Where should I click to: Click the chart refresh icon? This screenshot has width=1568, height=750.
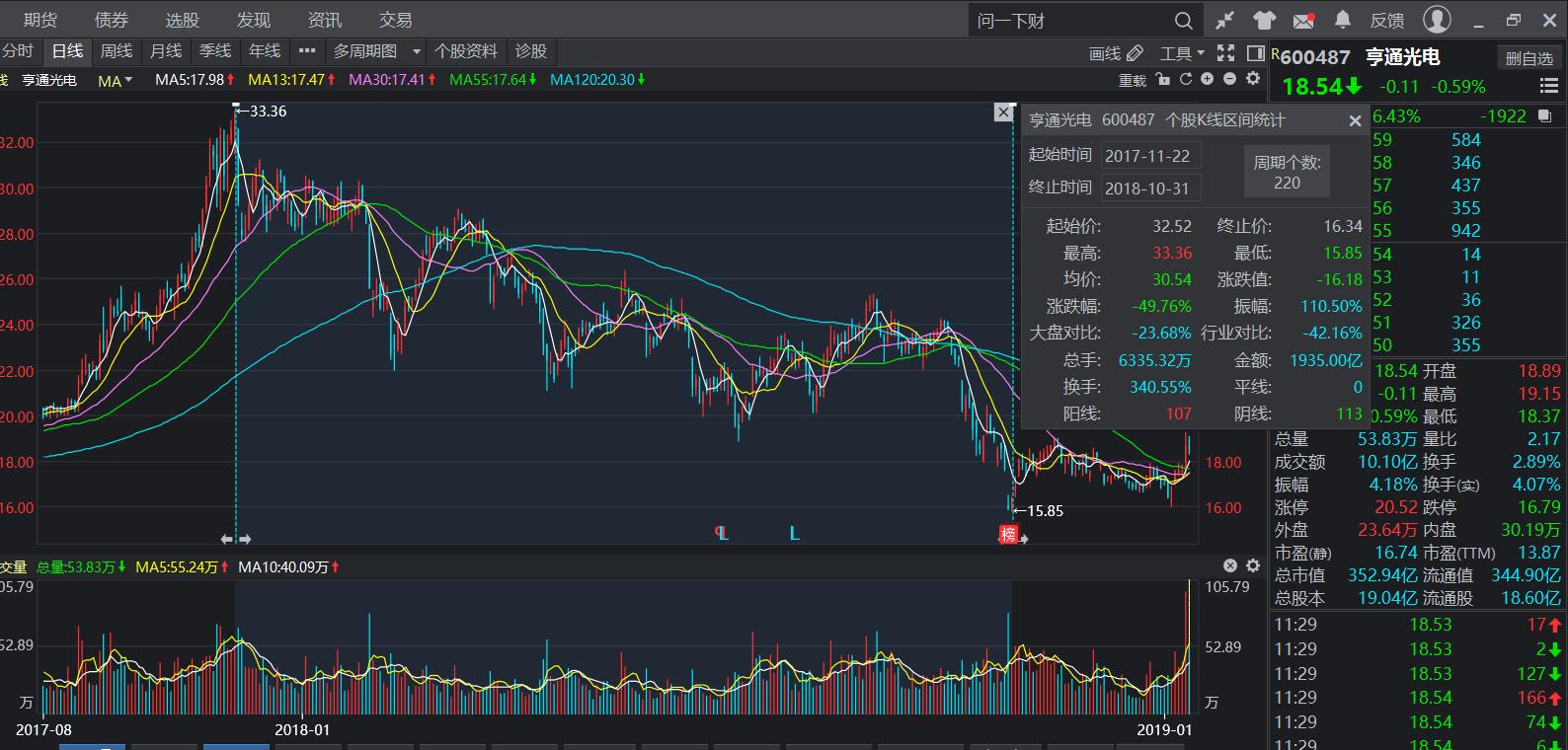[1186, 79]
